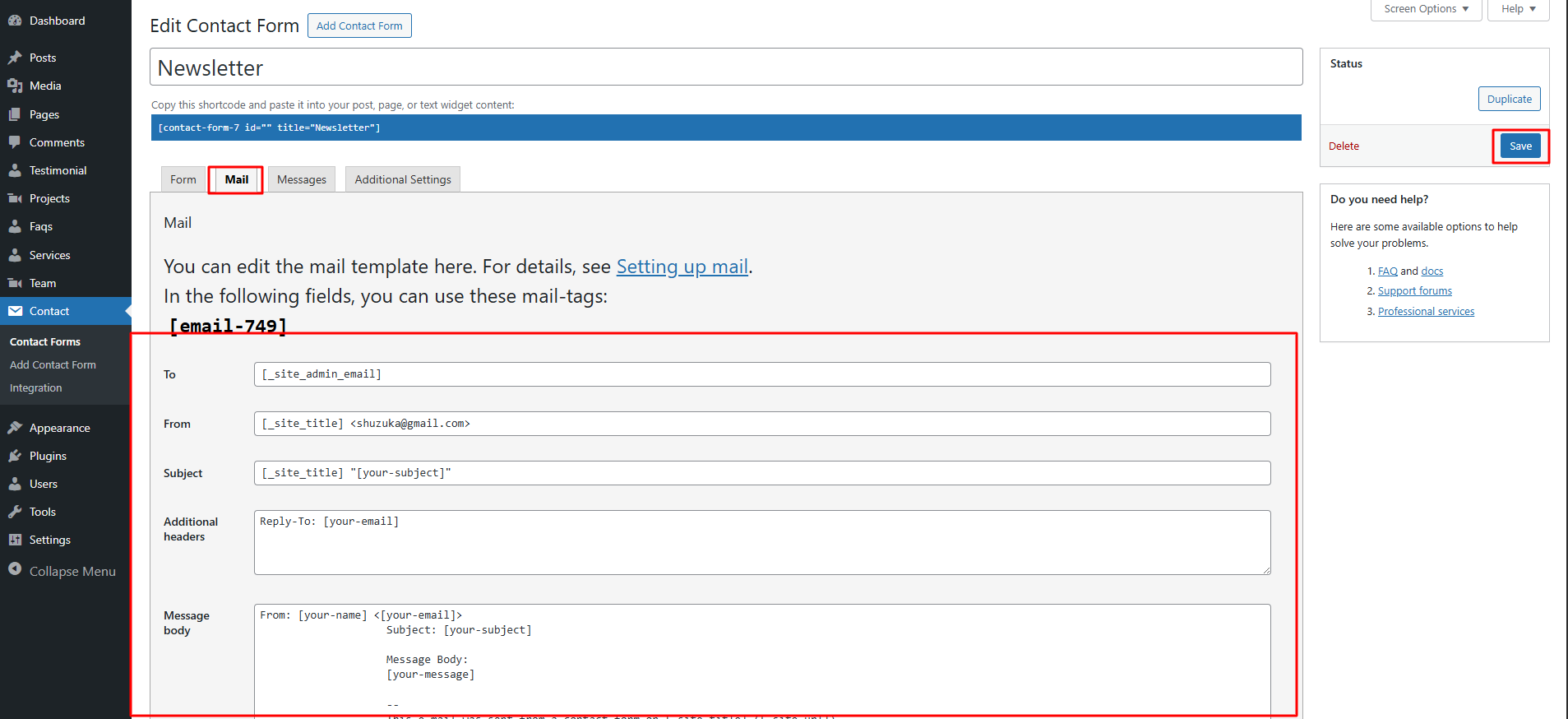Open the Dashboard menu item
The image size is (1568, 719).
tap(66, 21)
